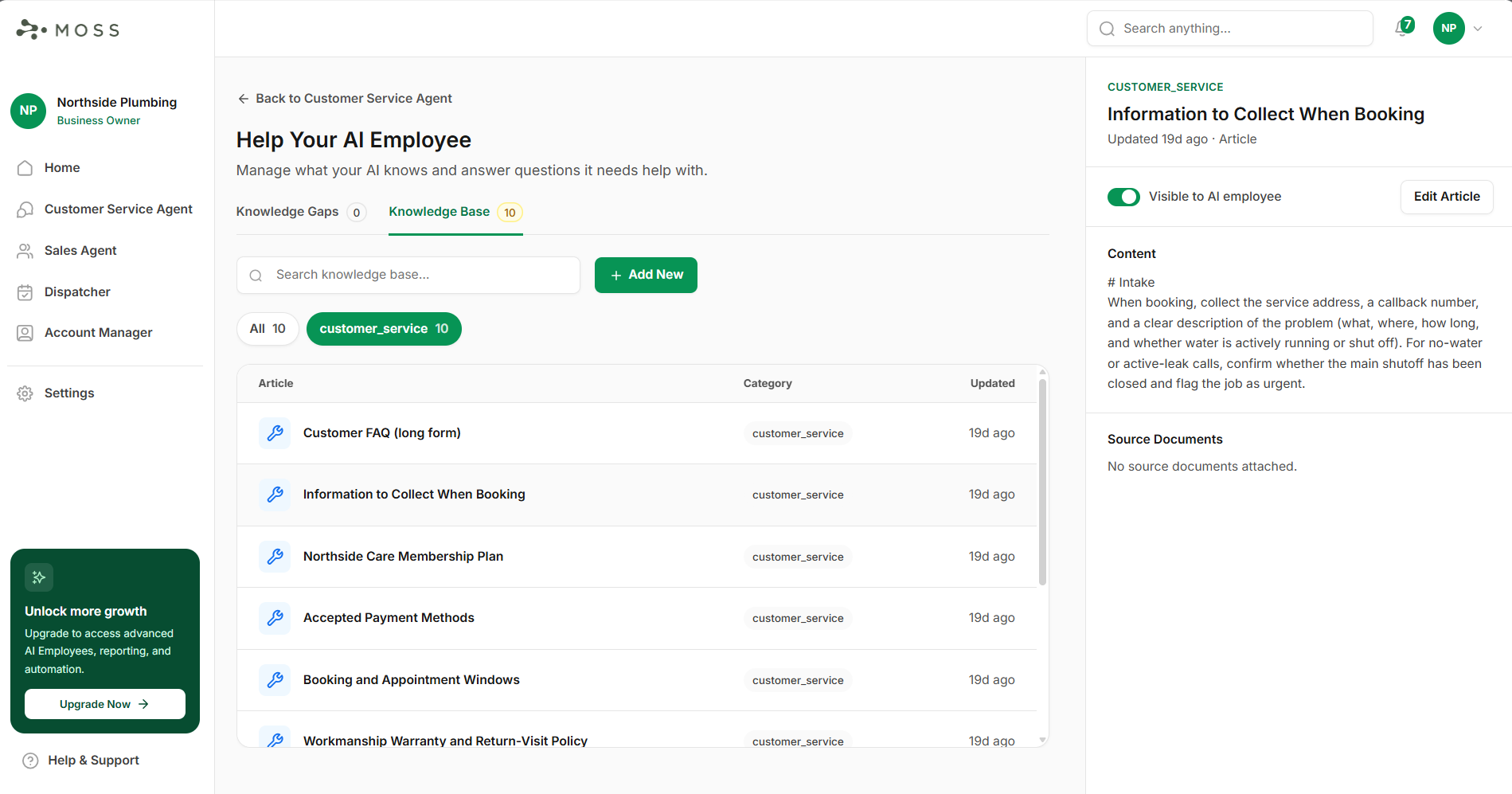Click the NP avatar in top bar
This screenshot has width=1512, height=794.
pos(1449,29)
